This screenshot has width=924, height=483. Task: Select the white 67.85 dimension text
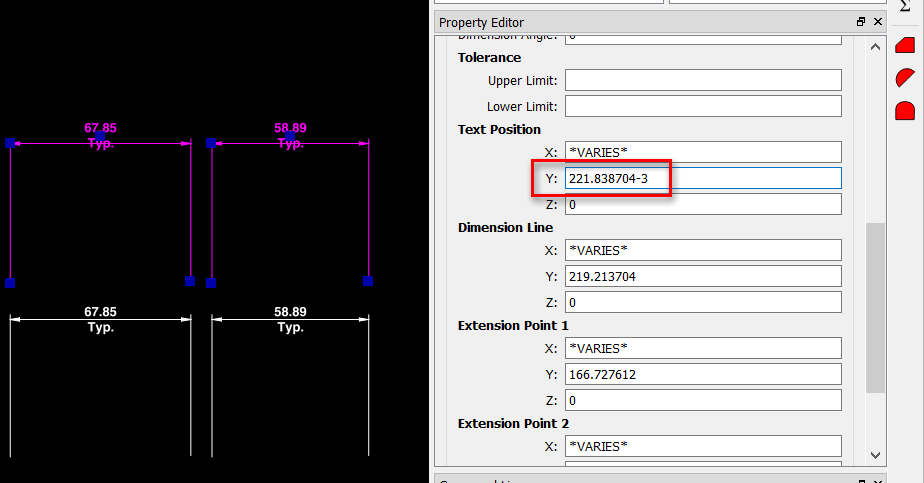100,312
